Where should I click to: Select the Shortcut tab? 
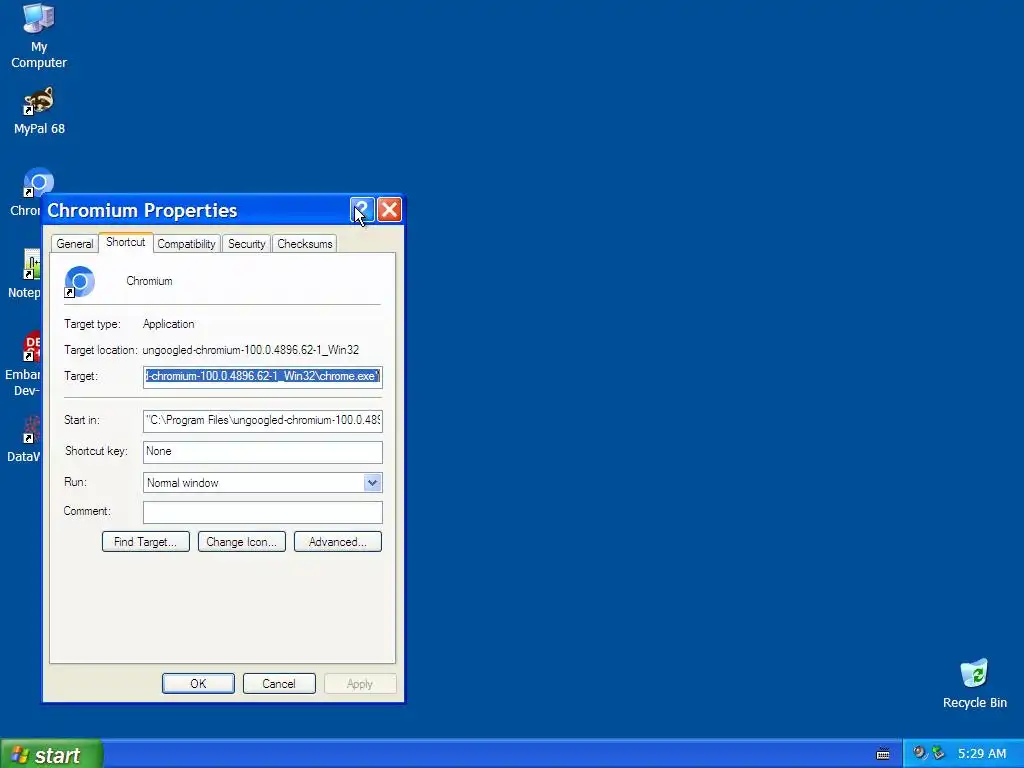[x=125, y=242]
